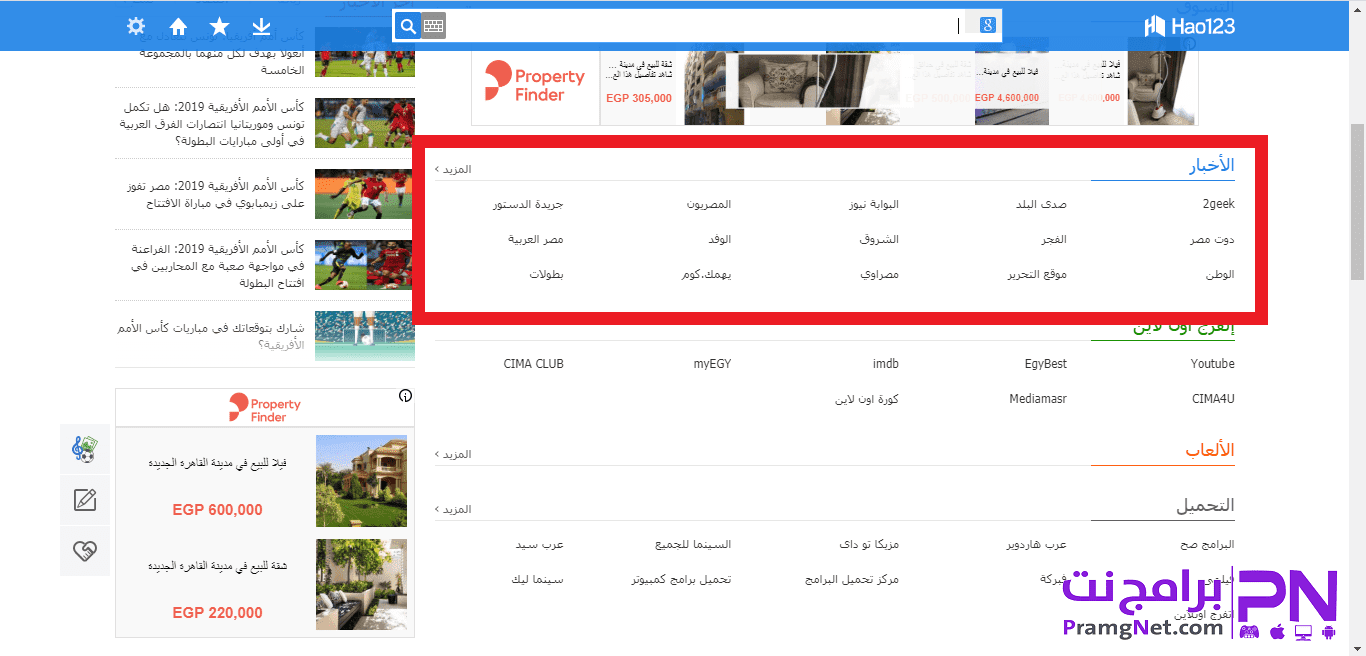
Task: Open مصراوي news link
Action: (879, 274)
